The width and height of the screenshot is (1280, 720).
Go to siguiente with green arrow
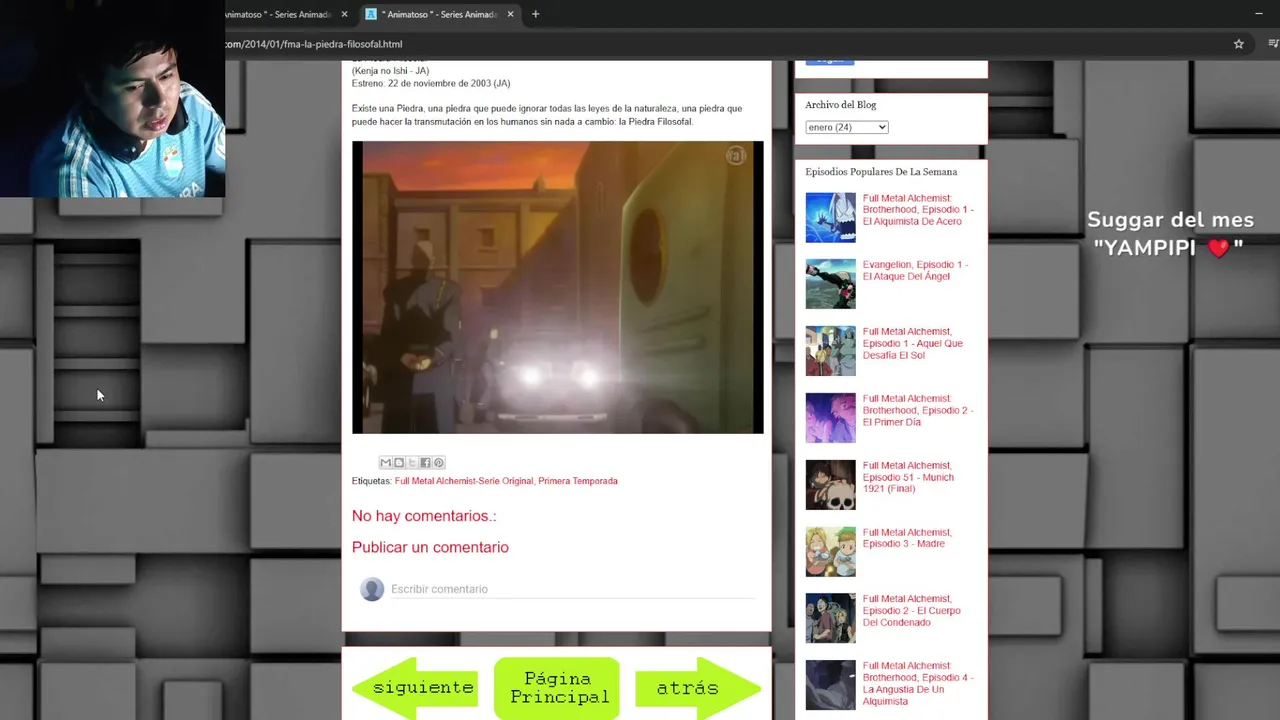point(416,688)
